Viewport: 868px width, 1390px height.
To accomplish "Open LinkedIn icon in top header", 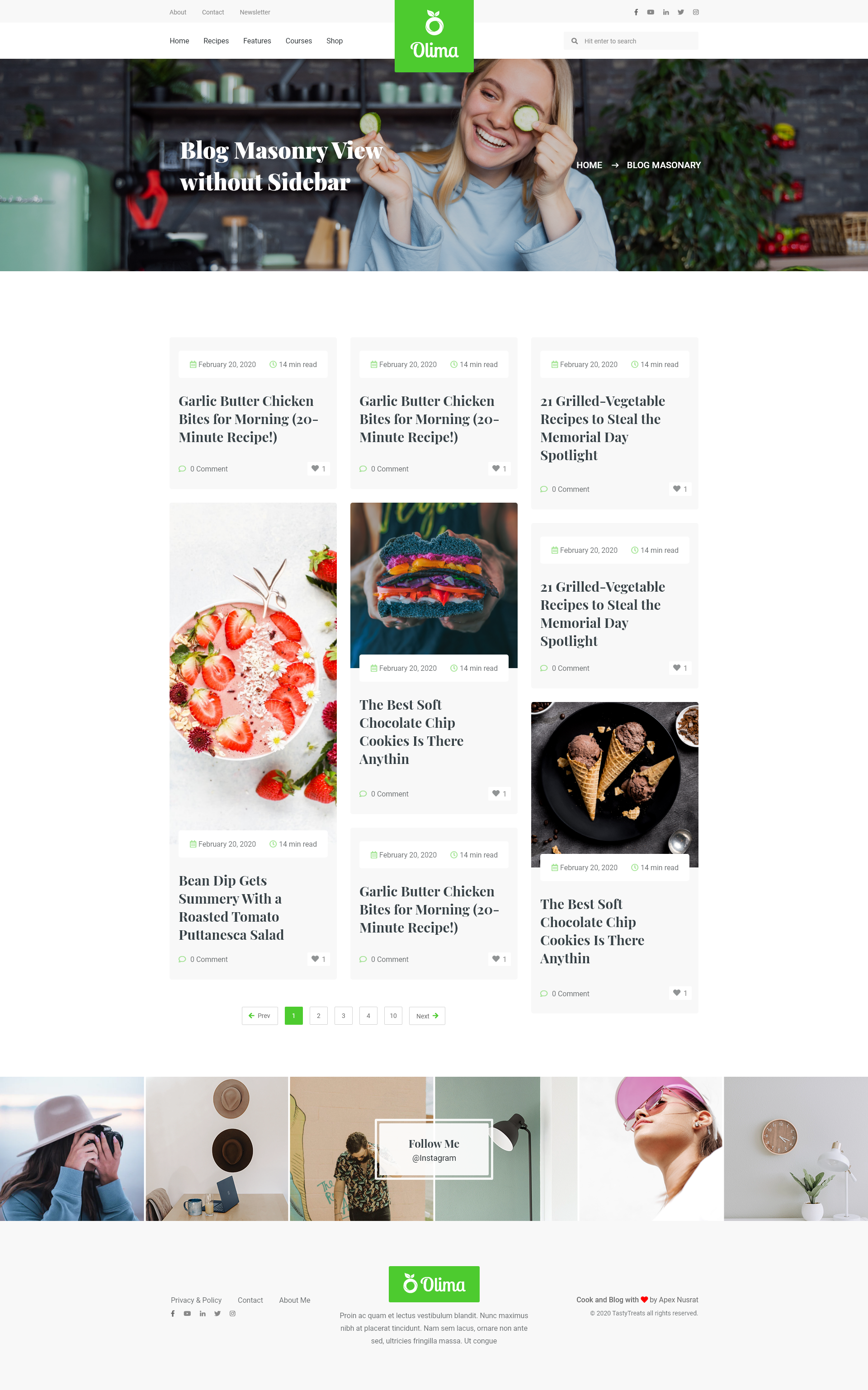I will 666,12.
